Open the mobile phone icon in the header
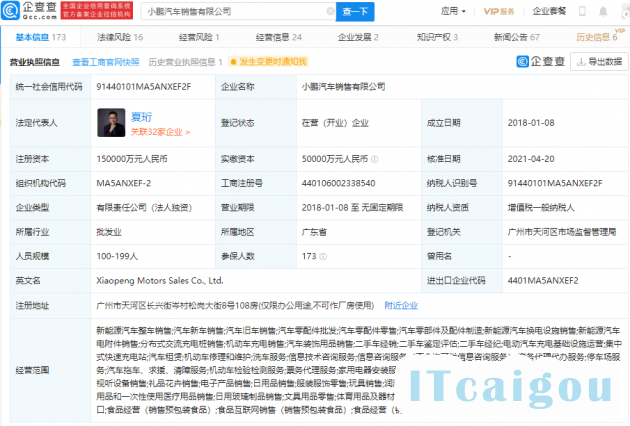Screen dimensions: 630x426 [x=582, y=11]
